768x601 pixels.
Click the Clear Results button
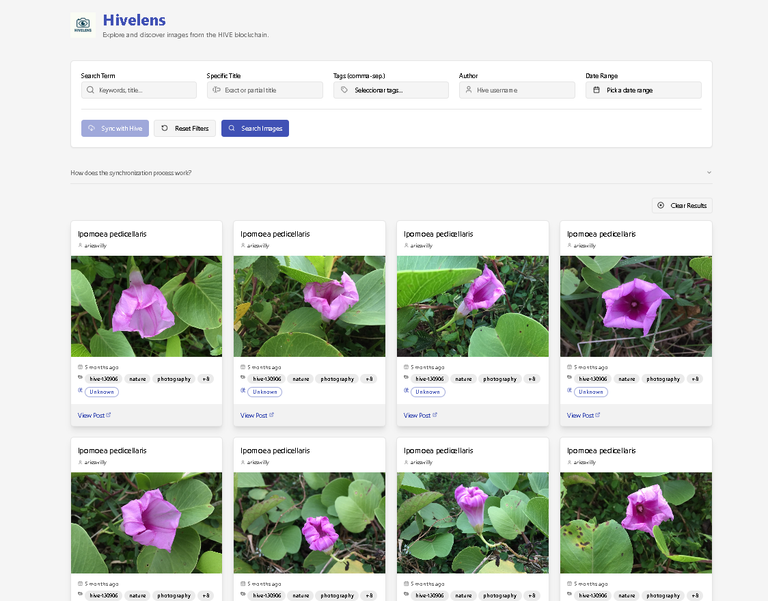(x=682, y=206)
